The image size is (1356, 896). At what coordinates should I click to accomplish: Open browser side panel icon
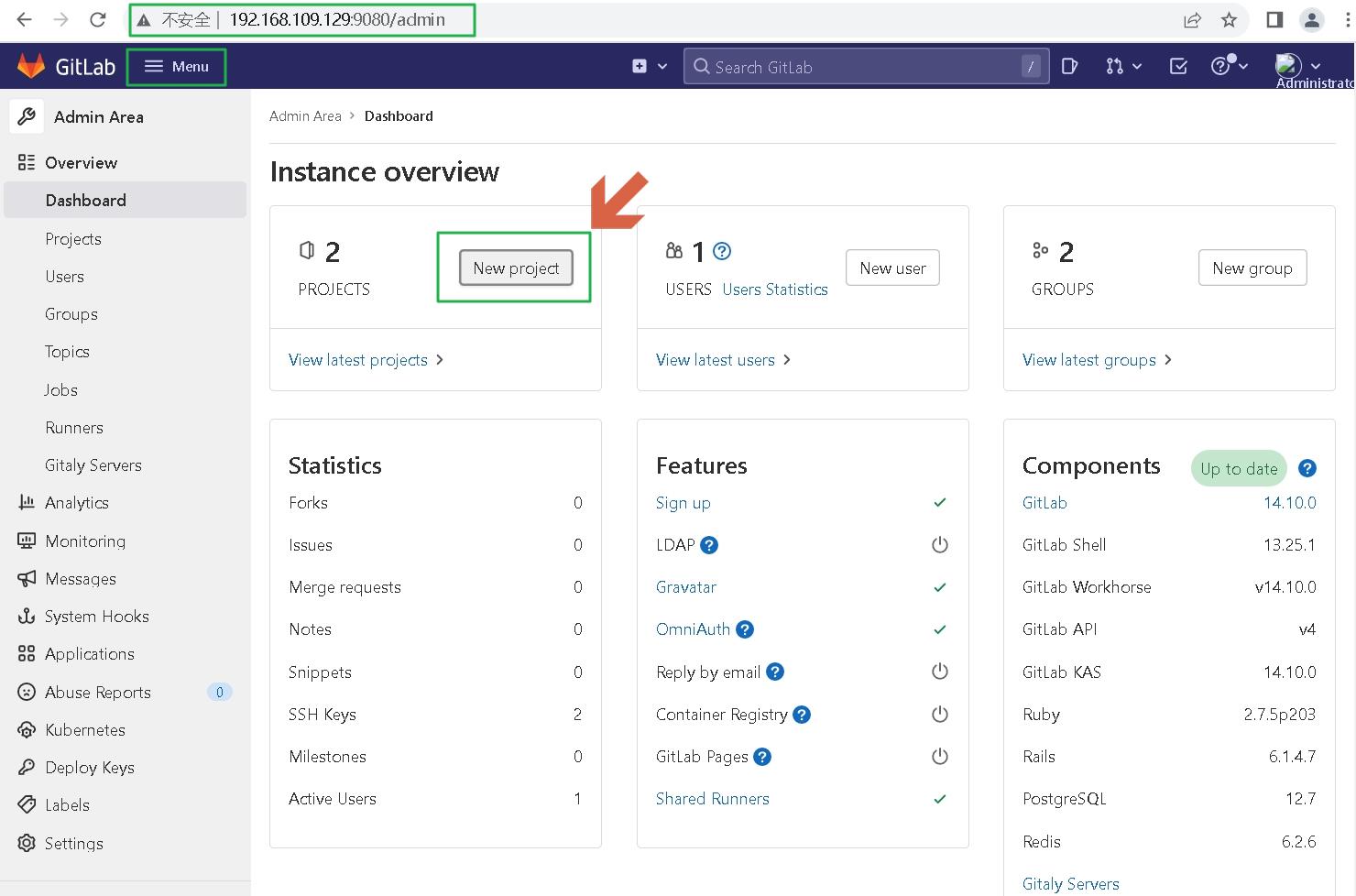1274,19
